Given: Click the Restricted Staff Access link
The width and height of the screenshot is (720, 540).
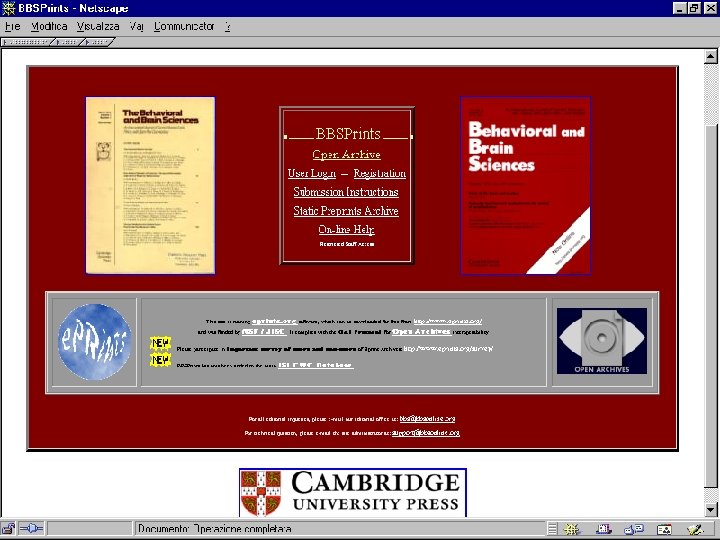Looking at the screenshot, I should pos(347,244).
